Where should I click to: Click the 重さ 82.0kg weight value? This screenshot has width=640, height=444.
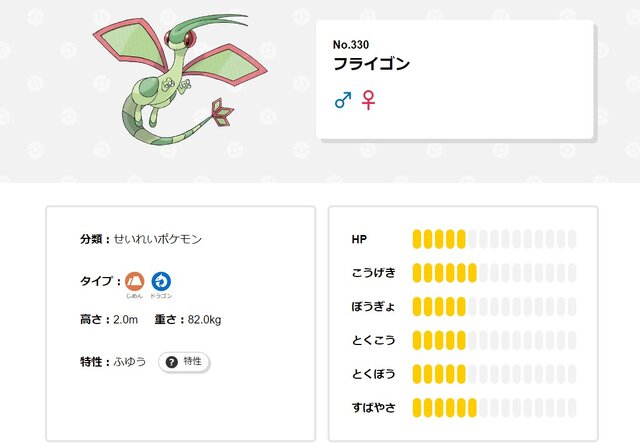[204, 320]
